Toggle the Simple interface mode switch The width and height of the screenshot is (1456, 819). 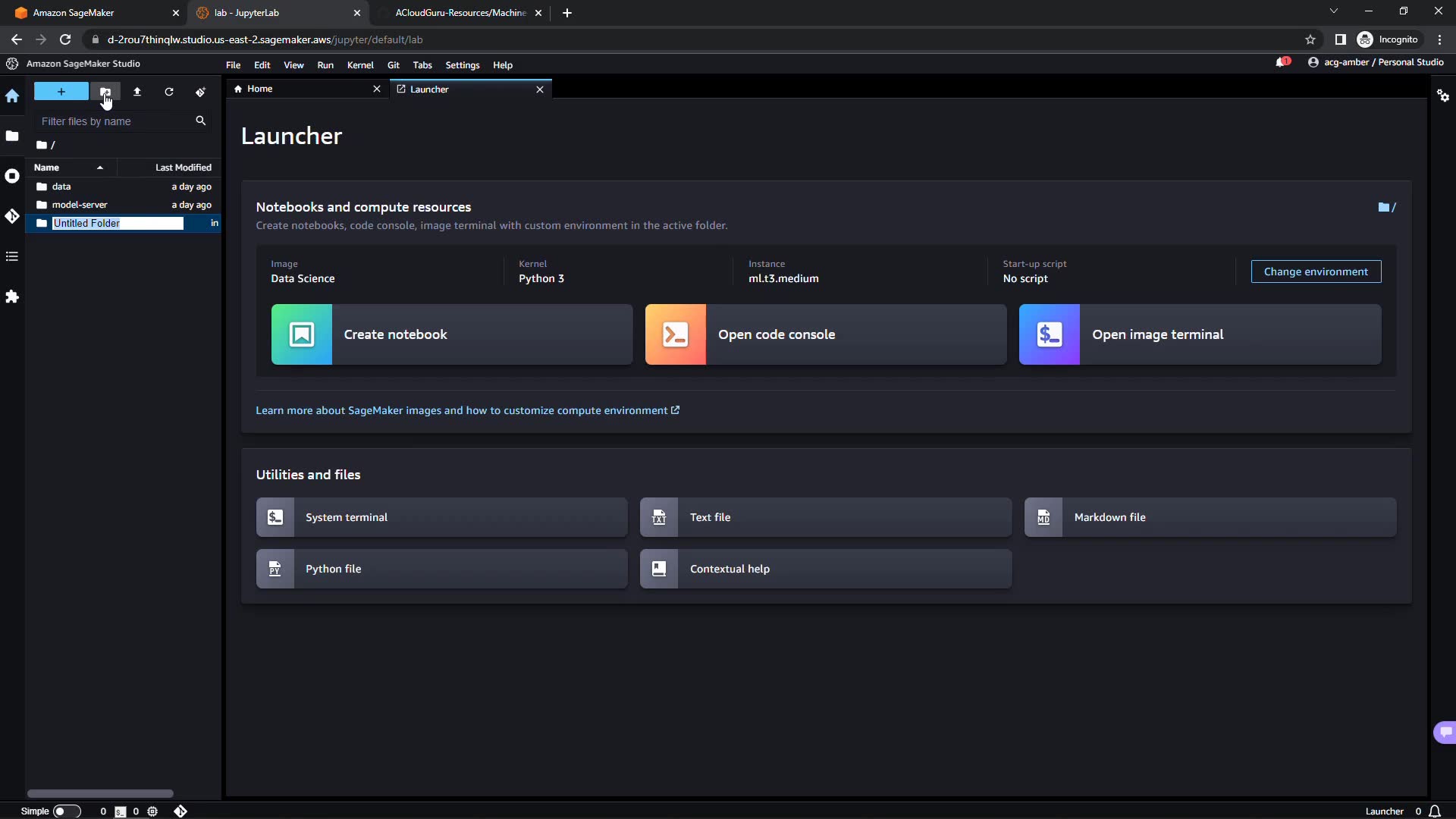click(66, 811)
